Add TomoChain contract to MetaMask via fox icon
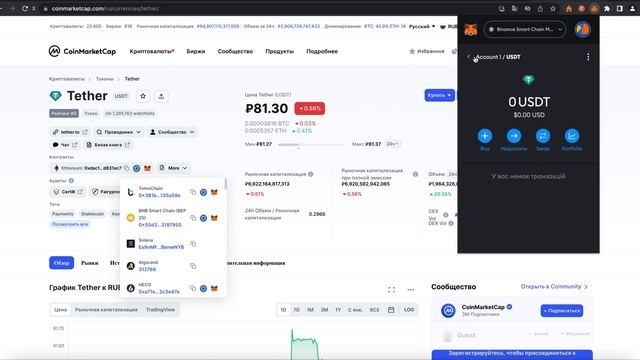Screen dimensions: 640x360 [x=214, y=192]
